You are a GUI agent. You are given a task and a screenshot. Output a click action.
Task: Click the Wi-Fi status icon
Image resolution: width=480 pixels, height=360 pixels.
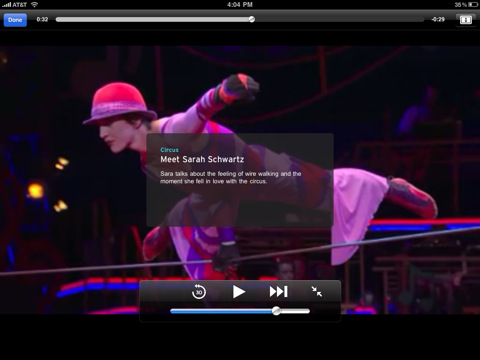34,5
